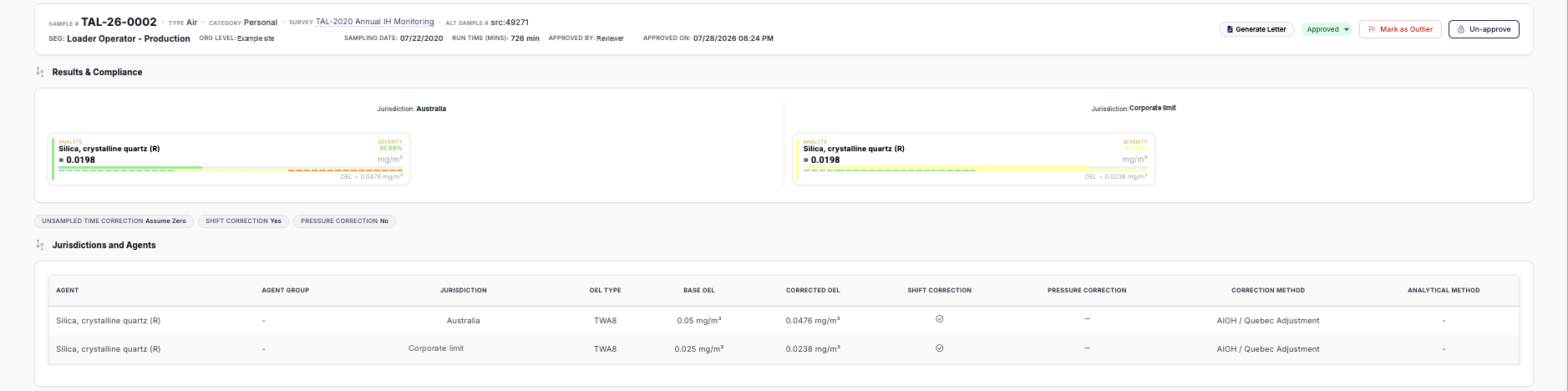This screenshot has width=1568, height=391.
Task: Click the sample number TAL-26-0002
Action: point(119,22)
